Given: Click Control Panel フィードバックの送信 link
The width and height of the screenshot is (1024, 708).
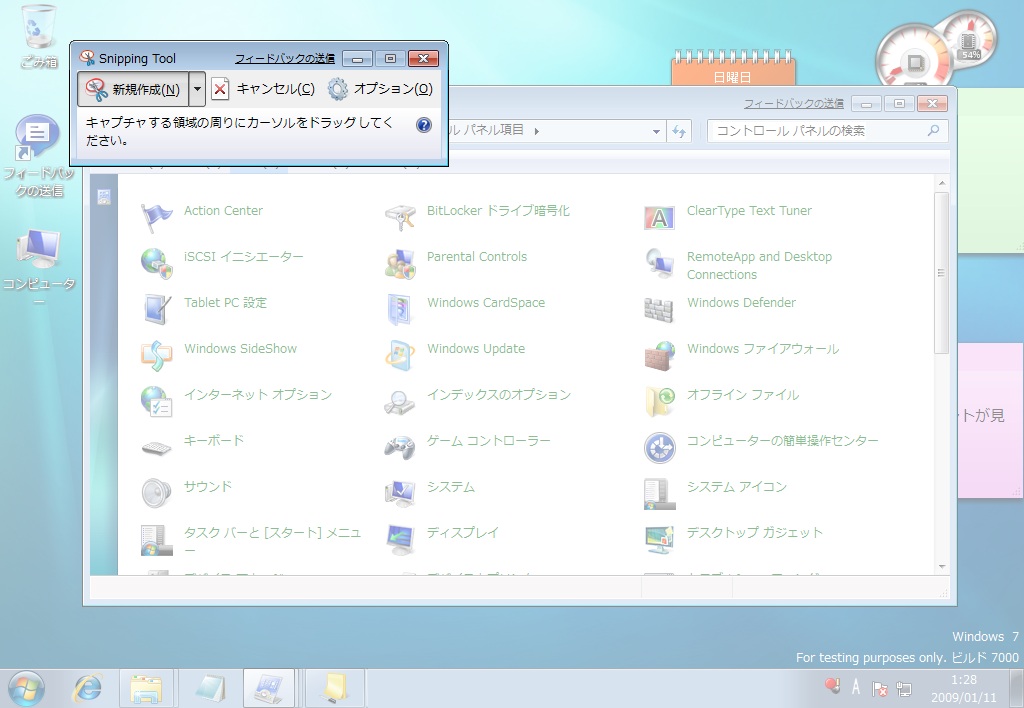Looking at the screenshot, I should click(793, 103).
